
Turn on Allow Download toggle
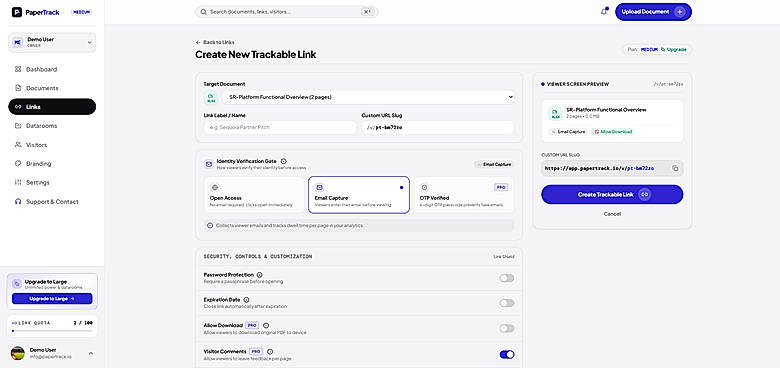pos(506,328)
